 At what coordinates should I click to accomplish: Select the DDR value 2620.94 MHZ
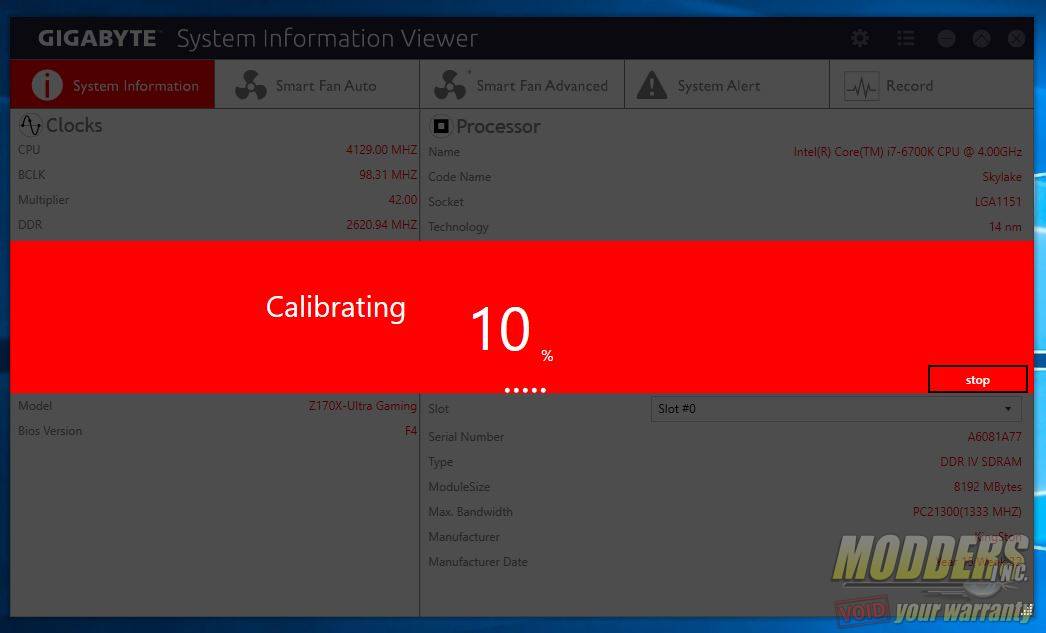382,225
